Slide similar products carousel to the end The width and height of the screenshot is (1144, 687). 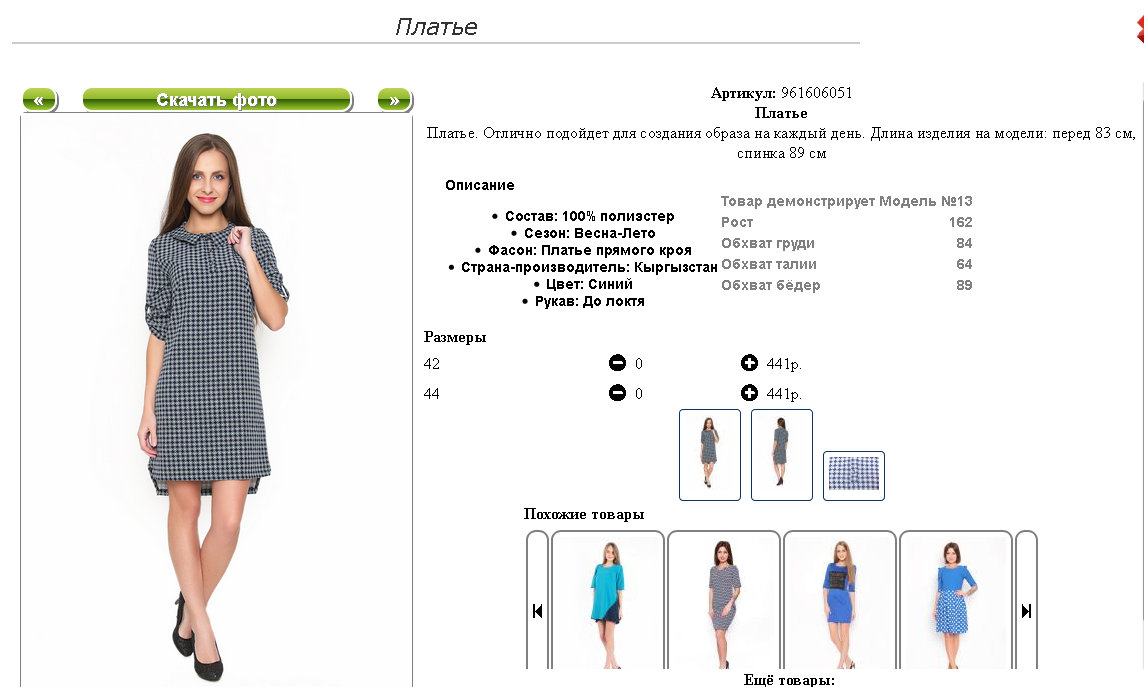(x=1026, y=610)
